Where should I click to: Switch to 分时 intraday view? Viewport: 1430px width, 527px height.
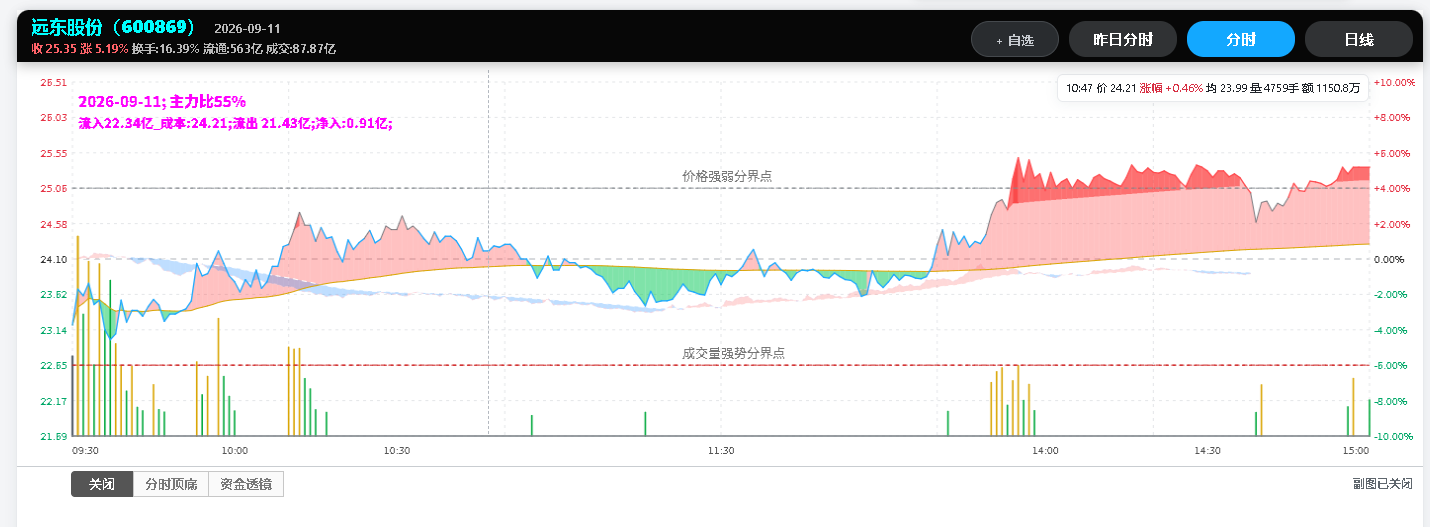click(x=1240, y=40)
